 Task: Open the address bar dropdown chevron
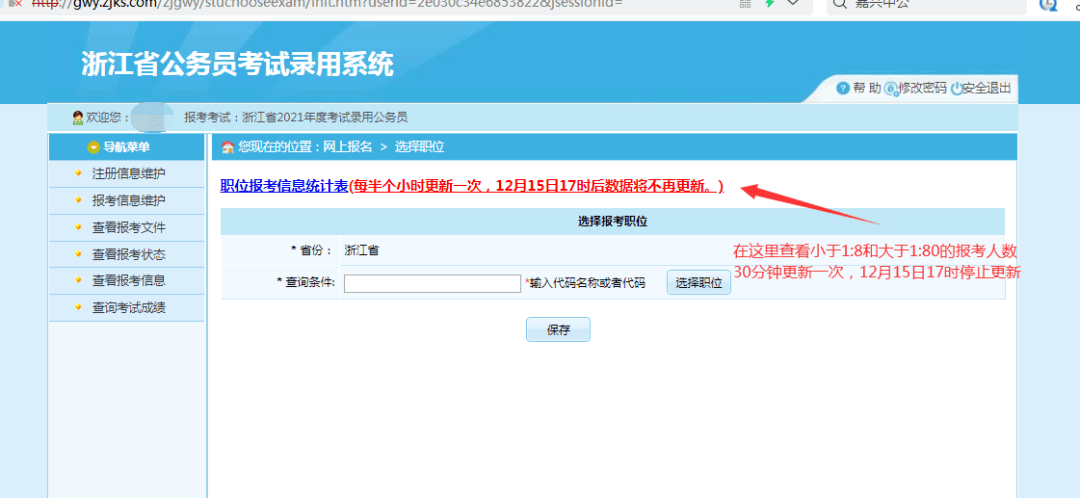point(793,3)
